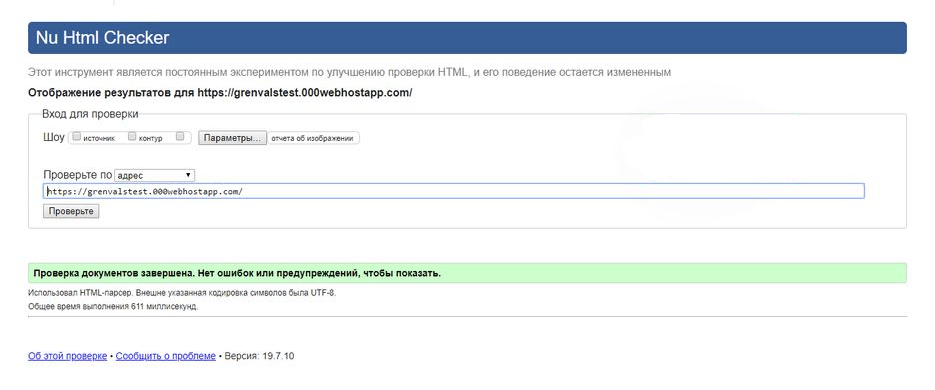Open the 'Параметры...' options button
Image resolution: width=935 pixels, height=390 pixels.
point(233,138)
